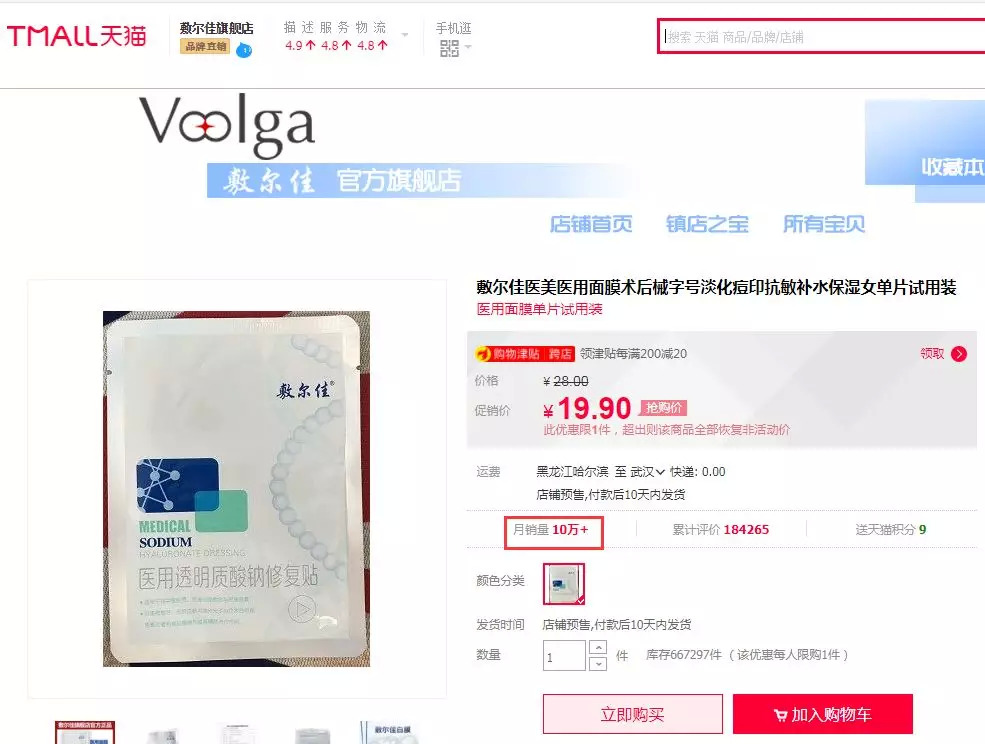Play the product video on the main image
Image resolution: width=985 pixels, height=744 pixels.
pyautogui.click(x=302, y=609)
